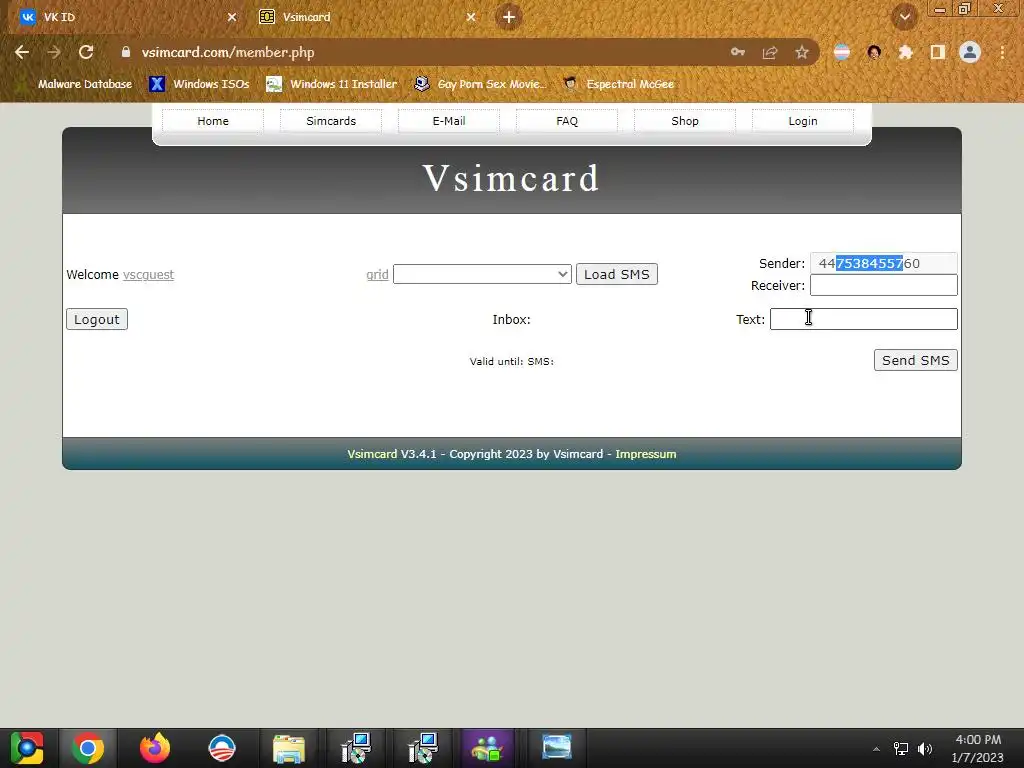Open the Espectral McGee bookmark
The width and height of the screenshot is (1024, 768).
tap(618, 84)
